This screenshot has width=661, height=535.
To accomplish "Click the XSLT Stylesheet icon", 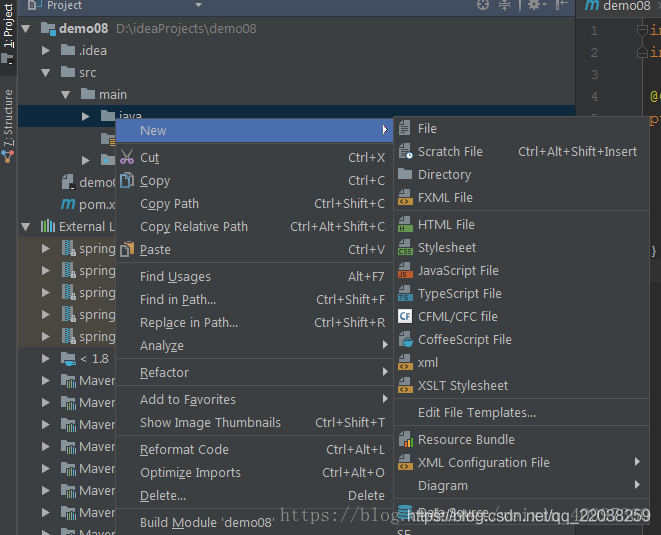I will [x=405, y=385].
